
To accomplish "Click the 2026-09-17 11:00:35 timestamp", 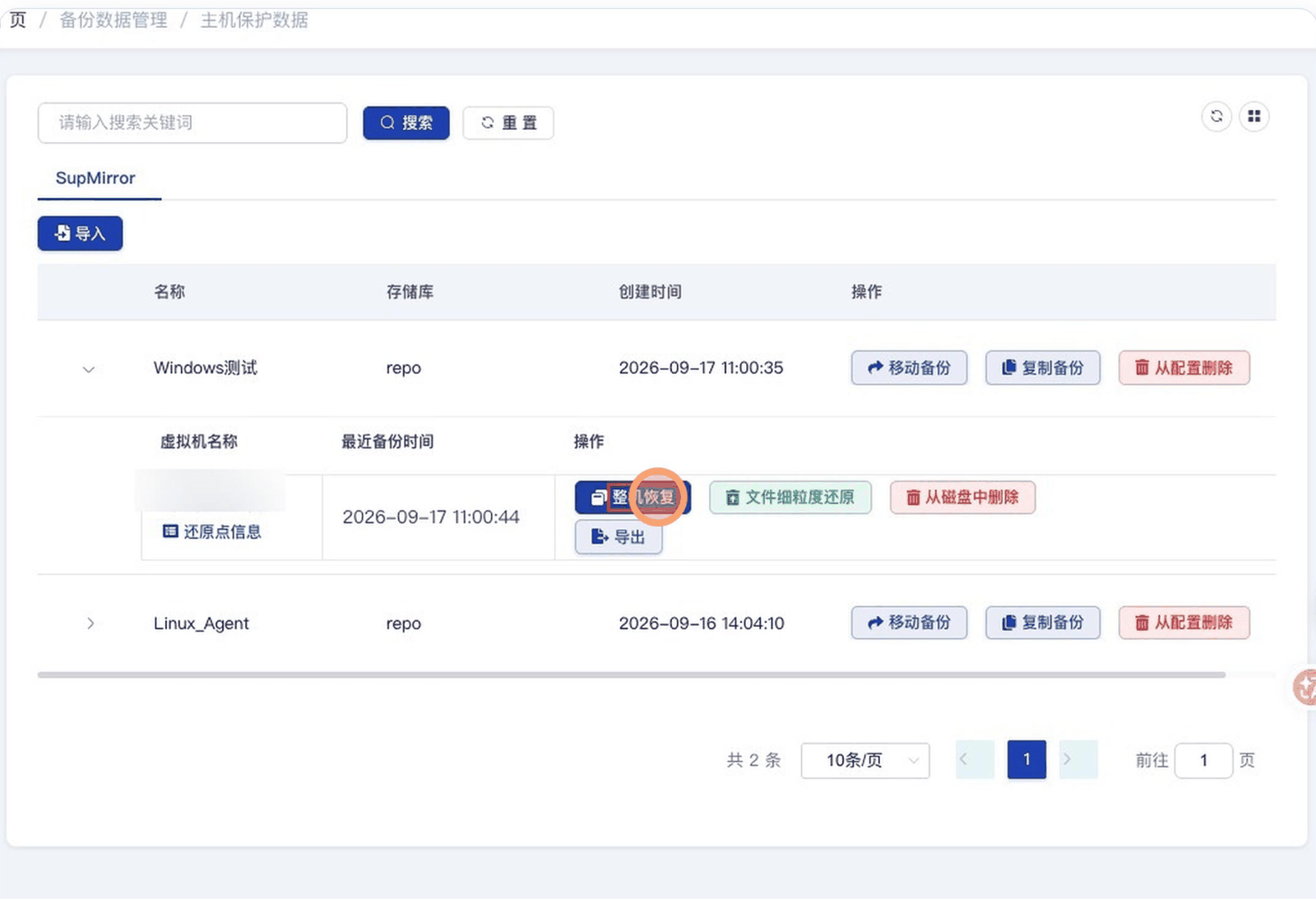I will pos(701,368).
